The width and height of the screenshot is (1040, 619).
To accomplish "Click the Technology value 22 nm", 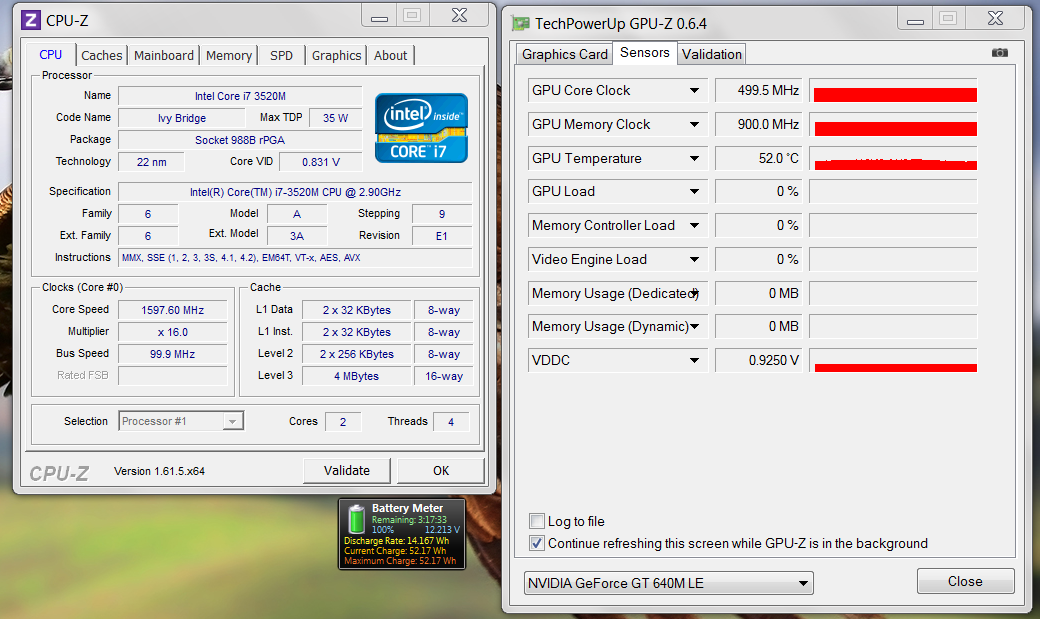I will [x=151, y=162].
